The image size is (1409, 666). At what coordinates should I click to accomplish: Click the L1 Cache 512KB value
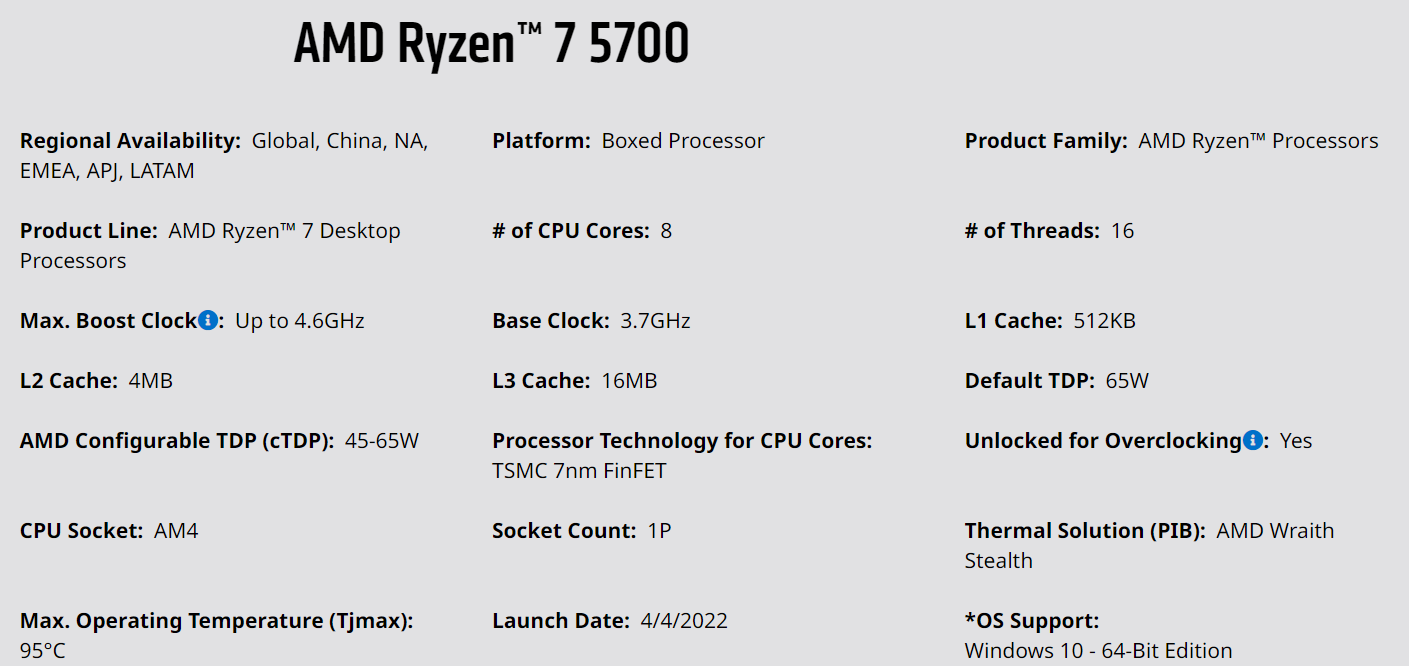(x=1104, y=321)
